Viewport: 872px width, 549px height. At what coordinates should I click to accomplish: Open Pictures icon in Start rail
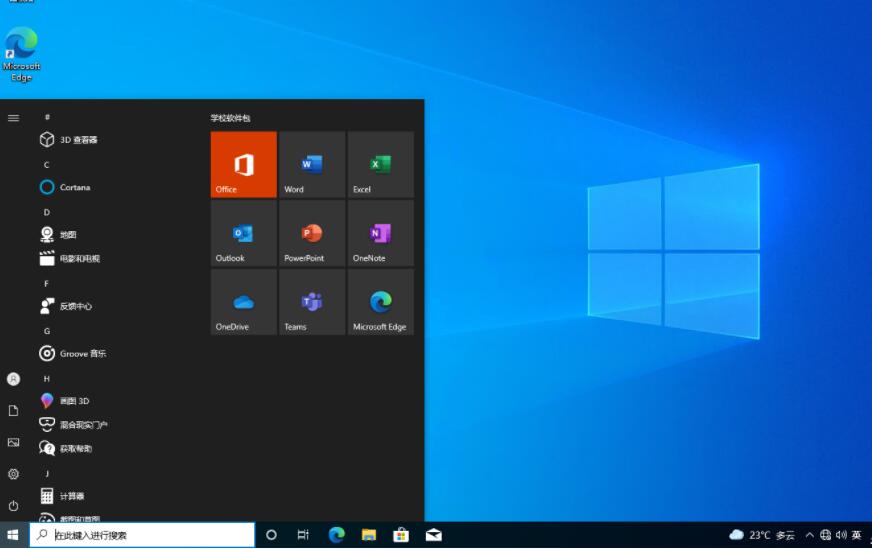[13, 442]
